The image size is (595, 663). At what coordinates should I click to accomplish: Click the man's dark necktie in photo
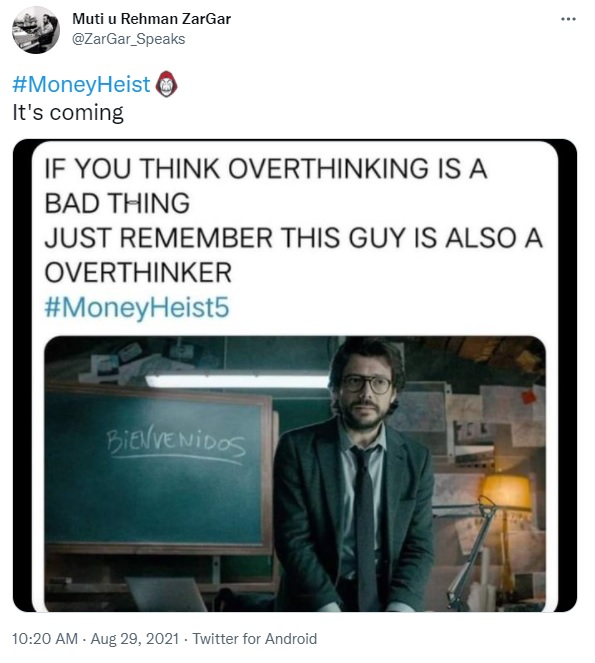[x=364, y=520]
